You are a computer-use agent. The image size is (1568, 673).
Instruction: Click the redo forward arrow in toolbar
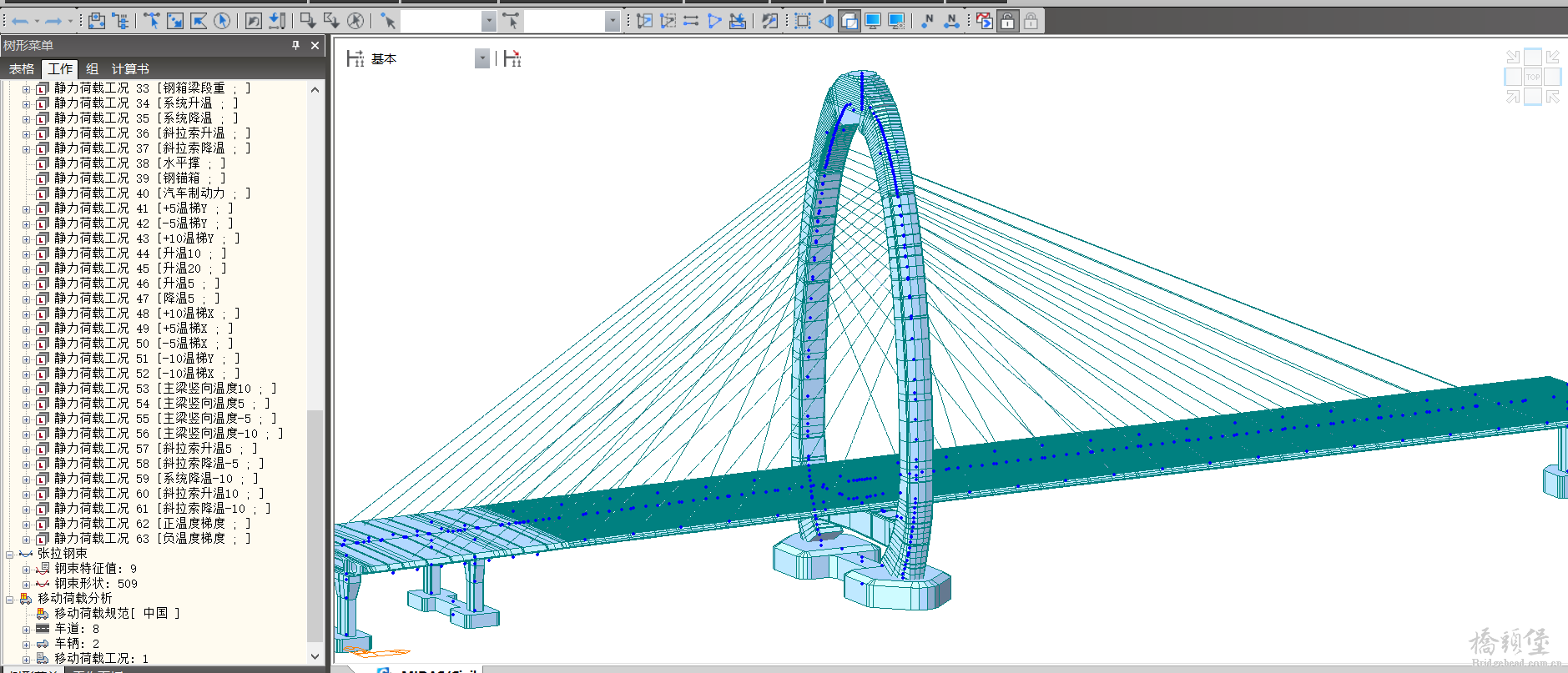coord(53,21)
